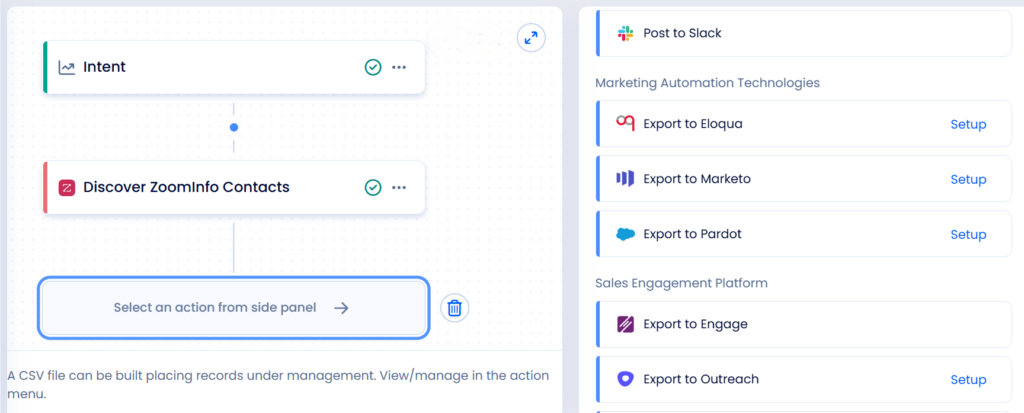
Task: Click the Pardot Salesforce cloud icon
Action: (x=625, y=234)
